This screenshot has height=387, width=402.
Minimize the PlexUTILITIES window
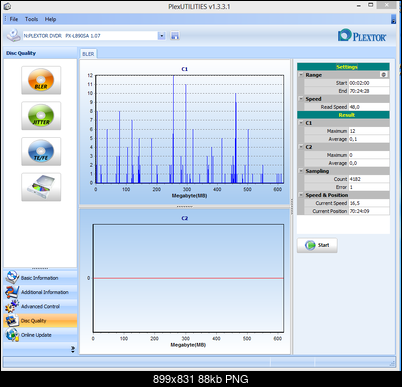[359, 6]
